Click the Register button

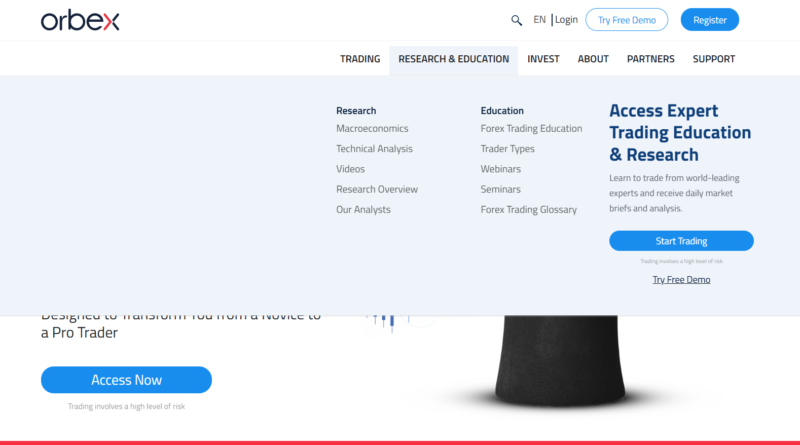(710, 20)
